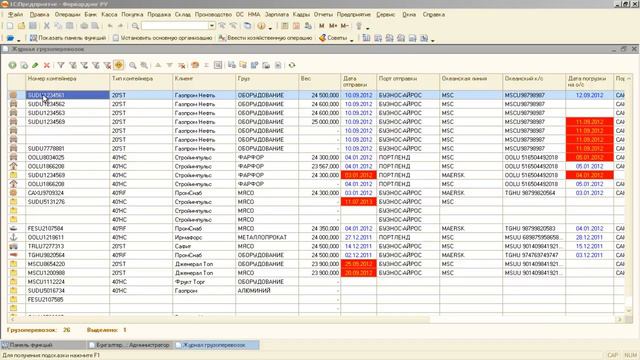The image size is (640, 360).
Task: Open the Продажа menu
Action: 159,14
